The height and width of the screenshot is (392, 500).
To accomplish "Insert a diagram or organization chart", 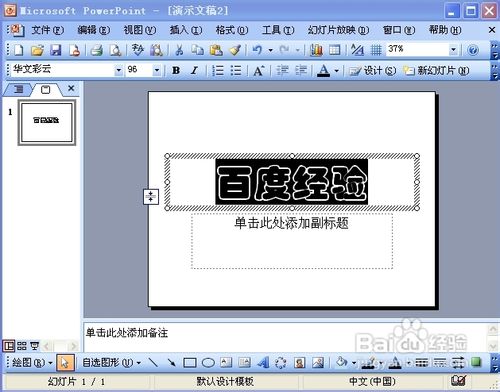I will pyautogui.click(x=281, y=362).
